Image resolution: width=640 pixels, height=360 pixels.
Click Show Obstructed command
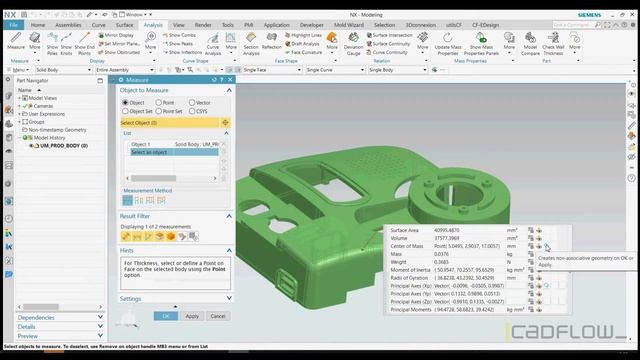[x=119, y=52]
